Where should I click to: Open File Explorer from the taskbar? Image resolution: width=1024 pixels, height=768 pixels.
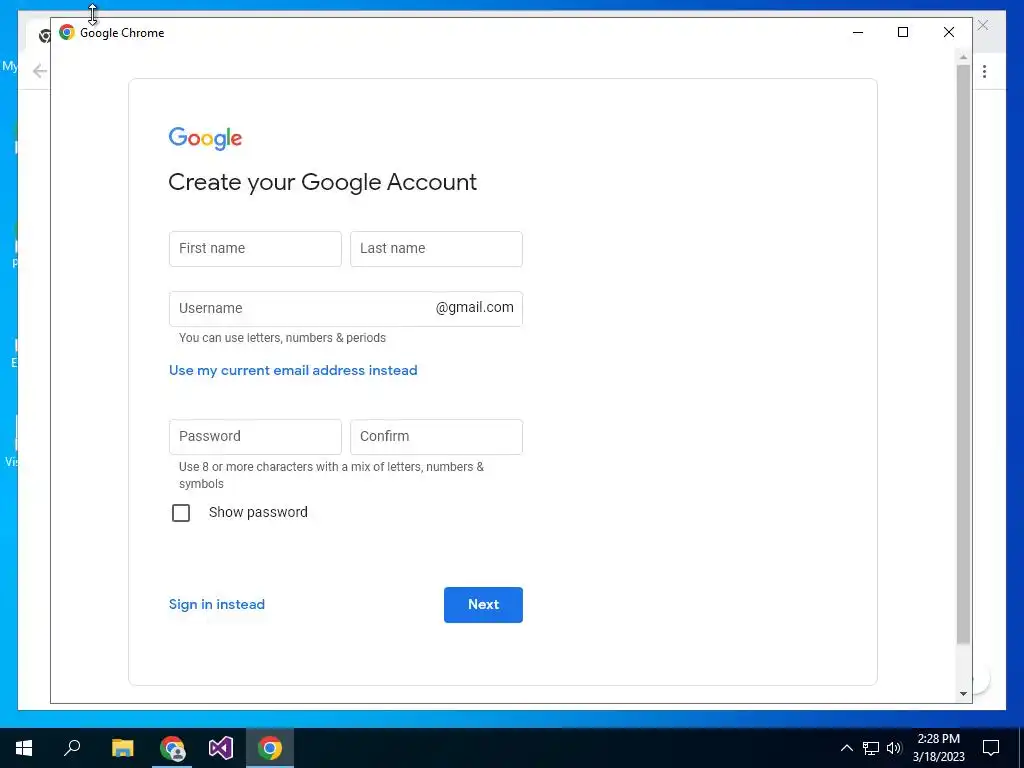(x=122, y=748)
